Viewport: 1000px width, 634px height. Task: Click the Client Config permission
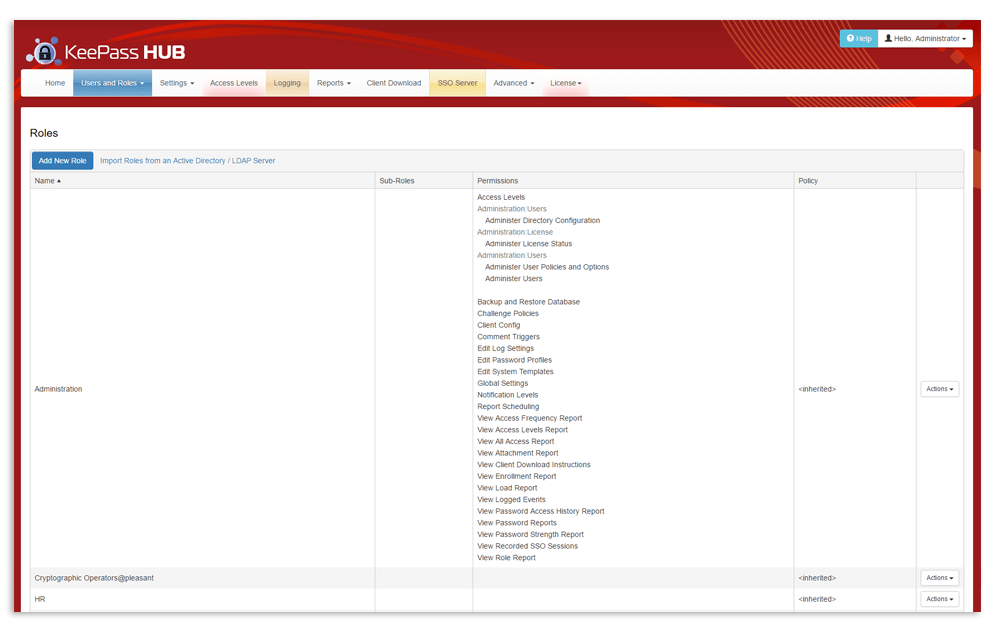(499, 325)
